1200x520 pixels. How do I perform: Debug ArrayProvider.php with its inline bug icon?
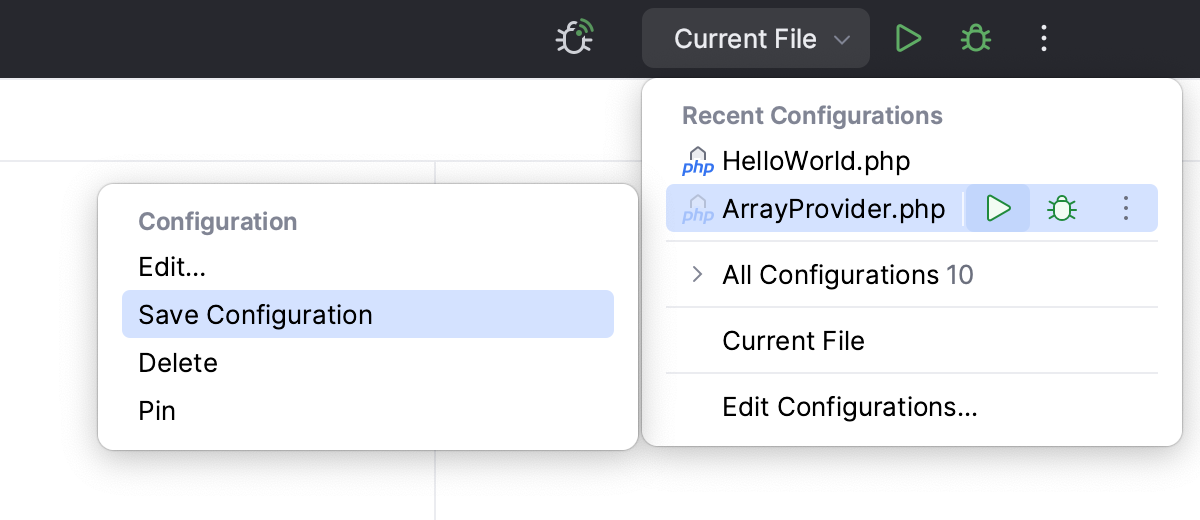pyautogui.click(x=1062, y=208)
